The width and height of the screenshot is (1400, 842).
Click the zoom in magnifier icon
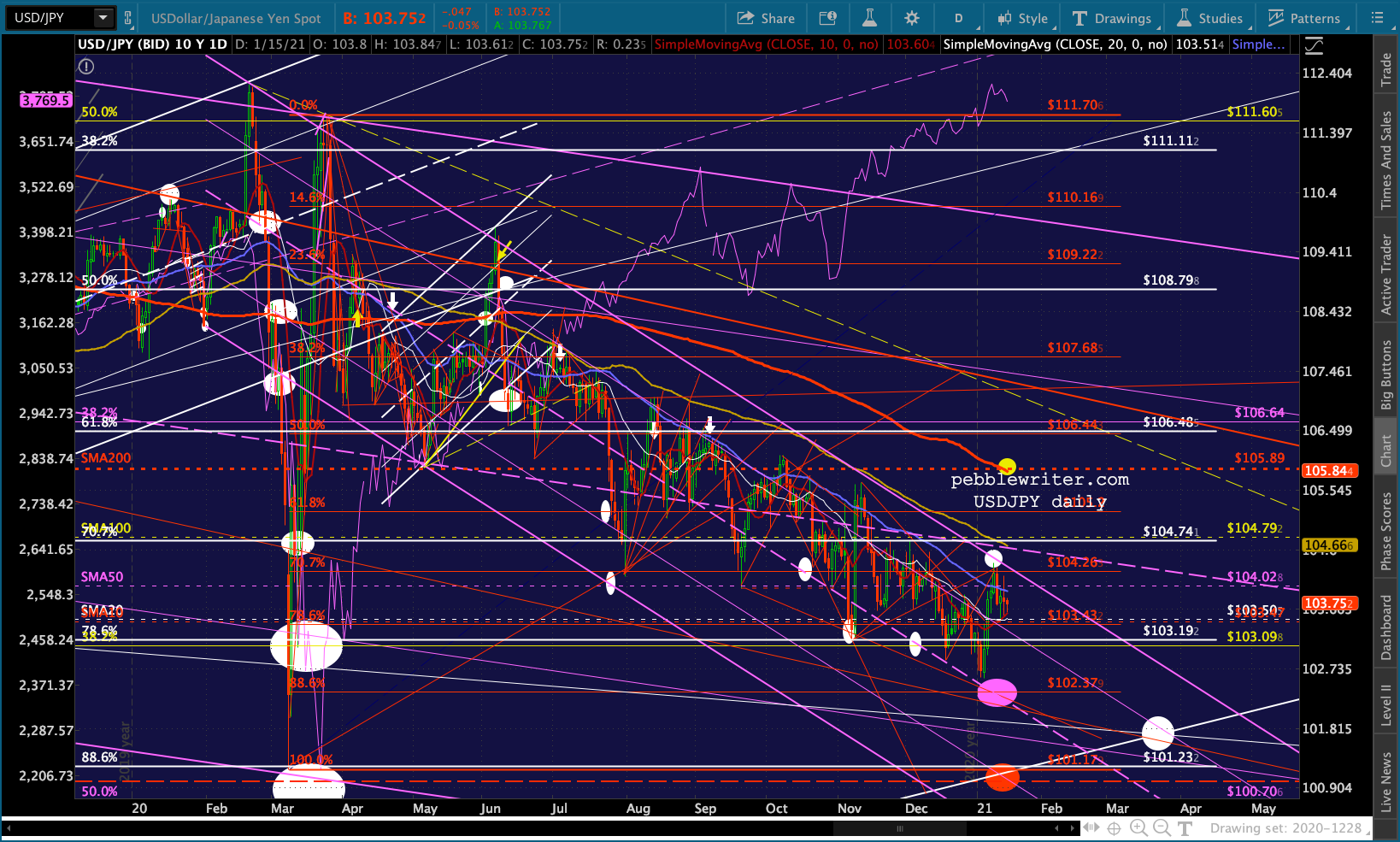click(1138, 827)
